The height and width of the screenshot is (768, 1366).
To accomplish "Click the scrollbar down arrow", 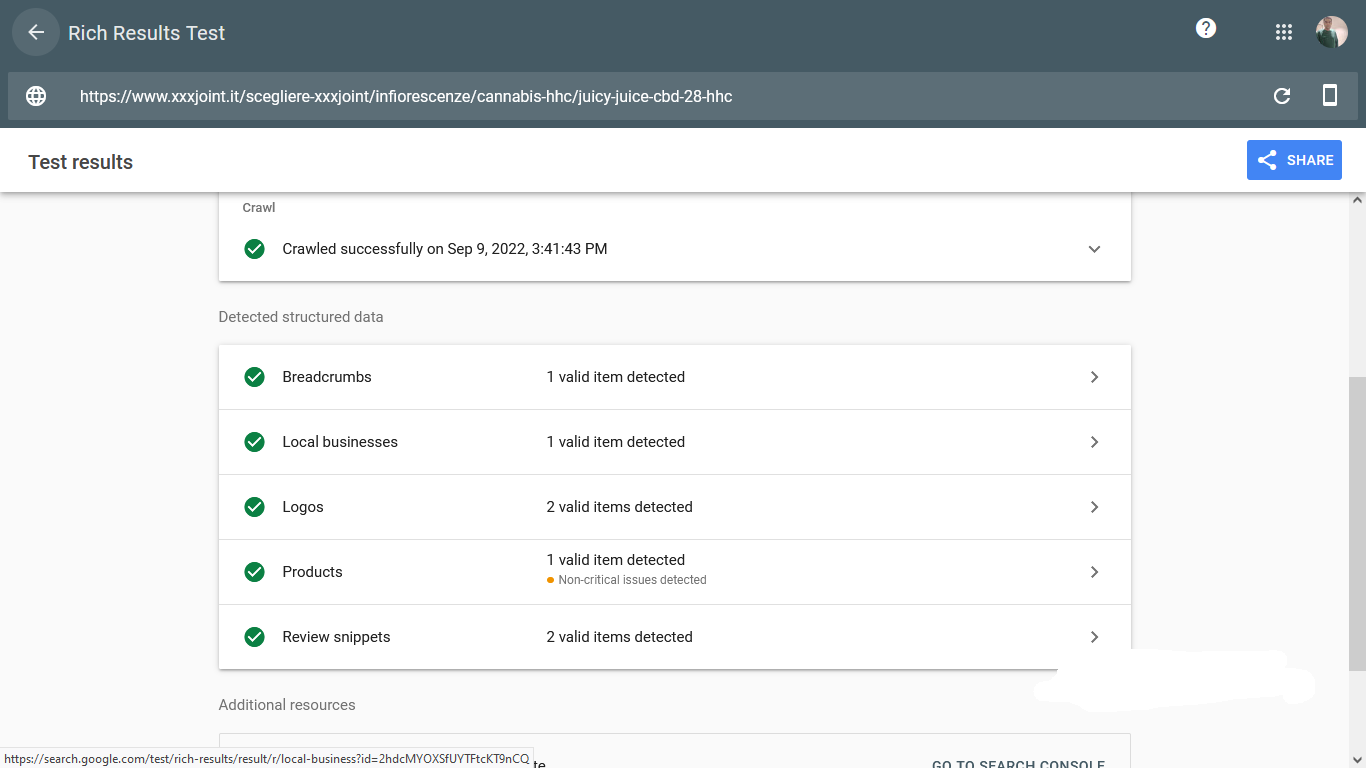I will 1357,759.
